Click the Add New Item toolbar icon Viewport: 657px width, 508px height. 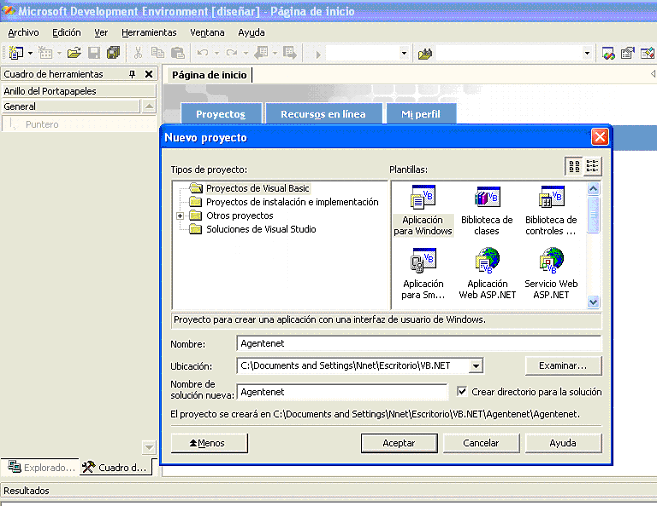pos(45,53)
